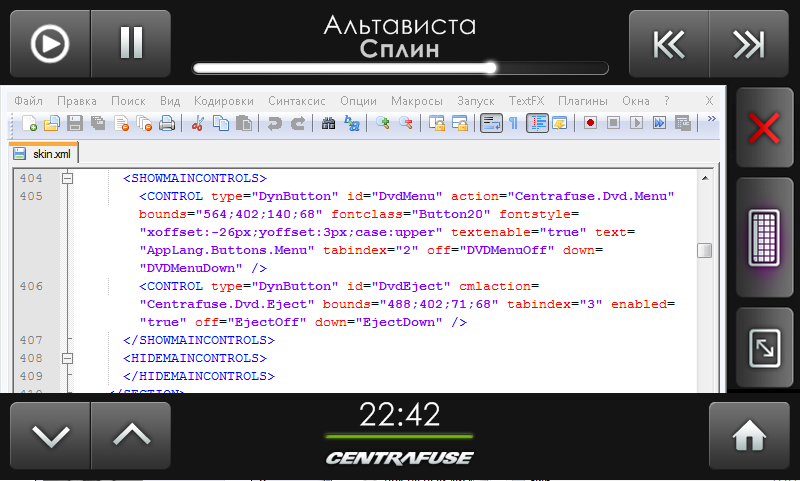Toggle show all characters pilcrow button
Screen dimensions: 800x481
pyautogui.click(x=513, y=124)
